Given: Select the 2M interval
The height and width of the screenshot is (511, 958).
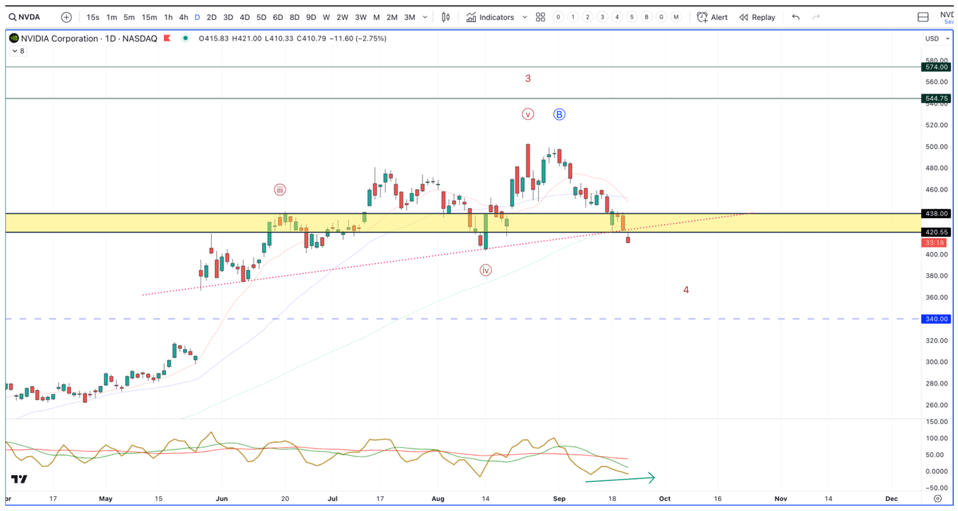Looking at the screenshot, I should tap(392, 17).
